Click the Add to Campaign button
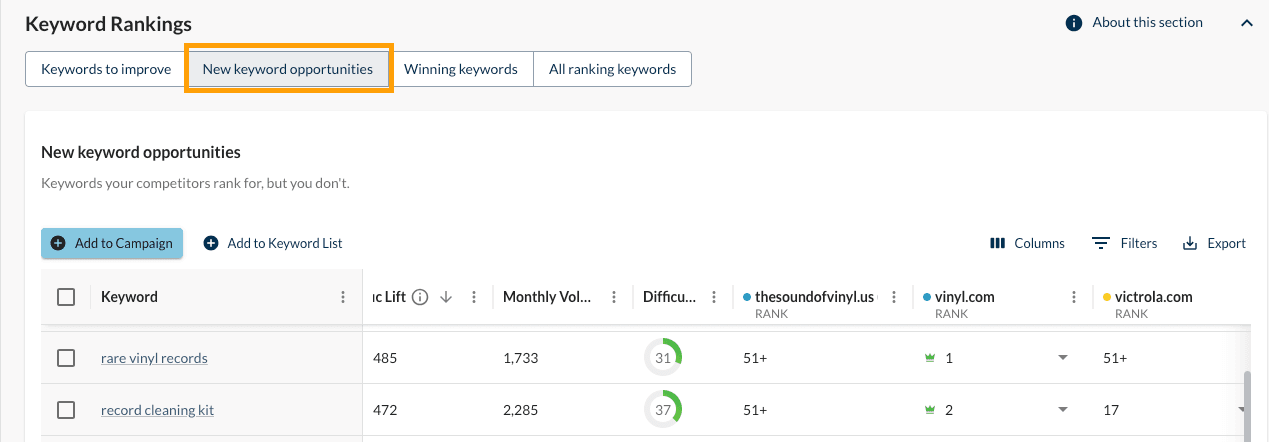The height and width of the screenshot is (442, 1269). [x=112, y=243]
